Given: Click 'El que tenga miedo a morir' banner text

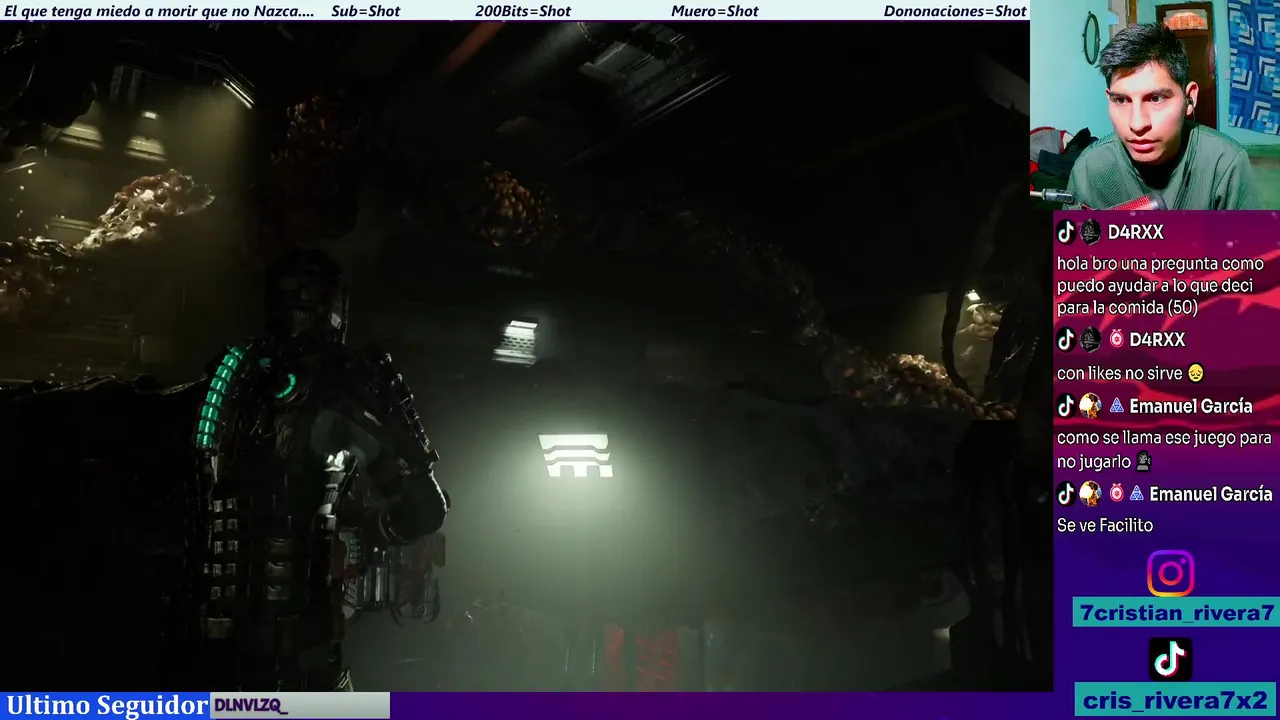Looking at the screenshot, I should point(159,11).
